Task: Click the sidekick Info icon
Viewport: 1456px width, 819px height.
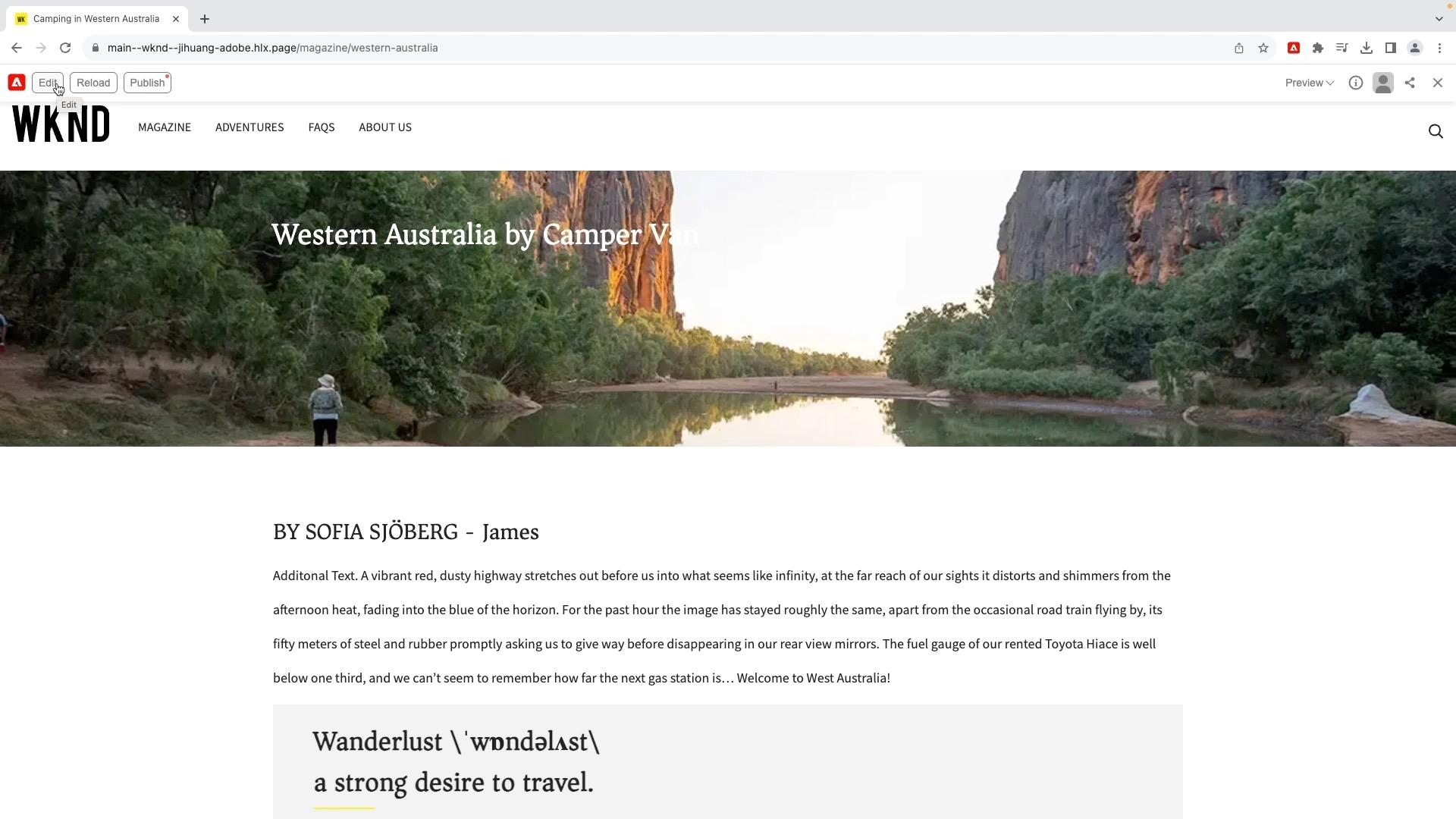Action: point(1355,83)
